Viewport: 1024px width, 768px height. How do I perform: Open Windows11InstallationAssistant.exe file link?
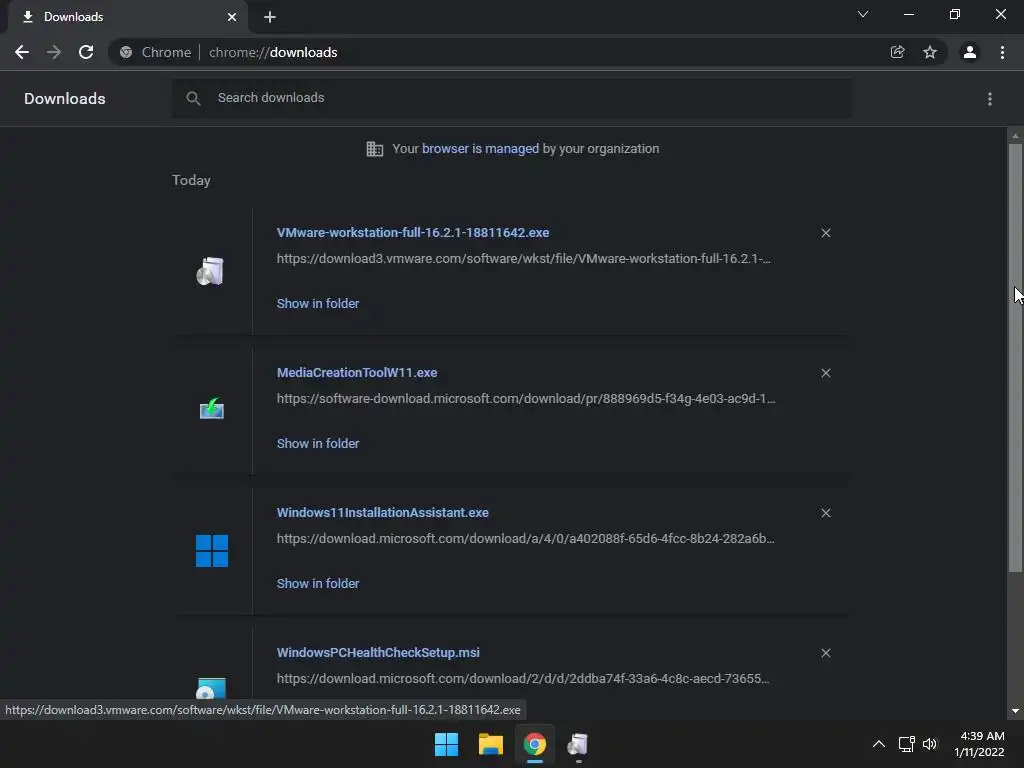383,513
